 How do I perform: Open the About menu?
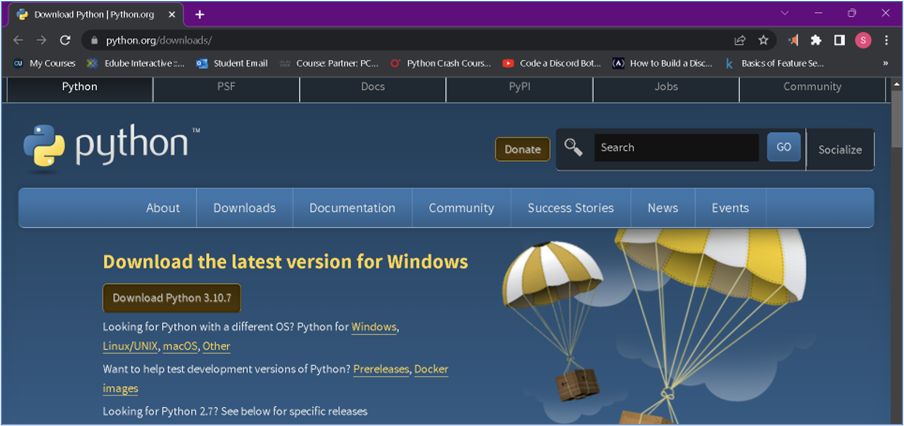click(x=163, y=208)
